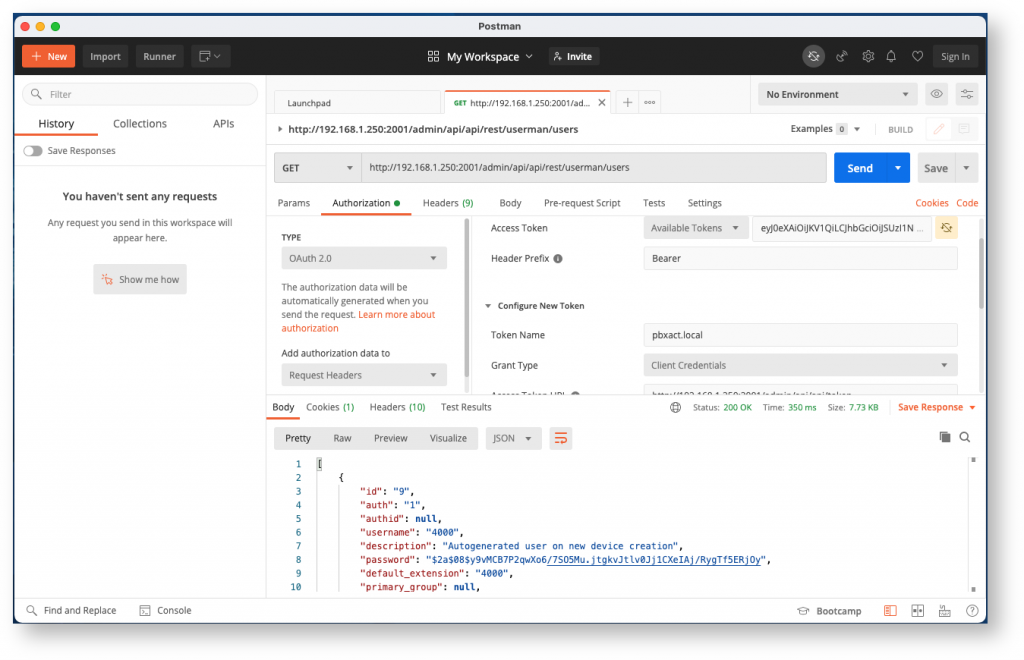This screenshot has height=660, width=1024.
Task: Open the notifications bell icon
Action: click(x=891, y=56)
